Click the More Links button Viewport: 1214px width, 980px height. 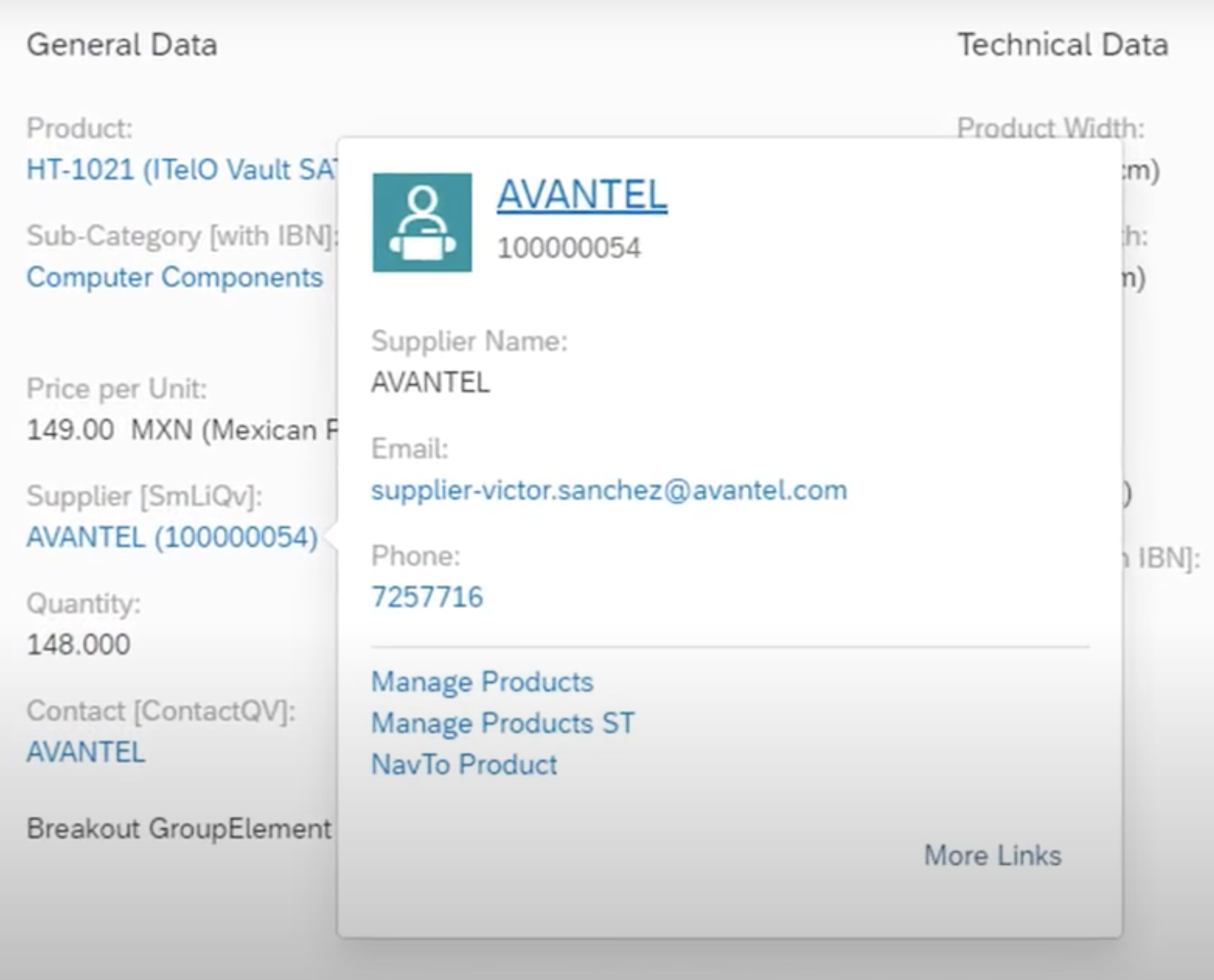pos(993,856)
